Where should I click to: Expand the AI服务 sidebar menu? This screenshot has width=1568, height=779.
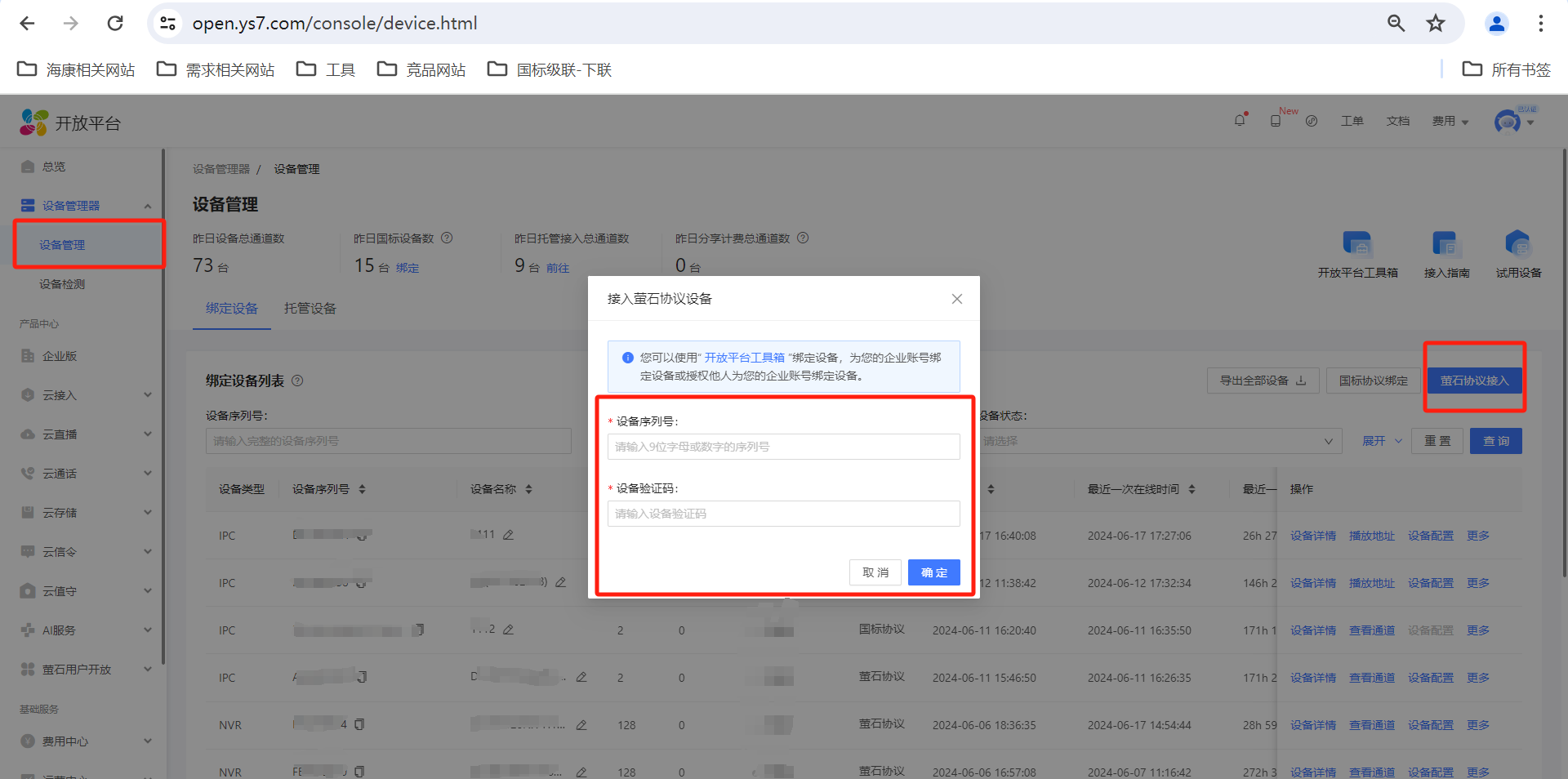pyautogui.click(x=148, y=630)
